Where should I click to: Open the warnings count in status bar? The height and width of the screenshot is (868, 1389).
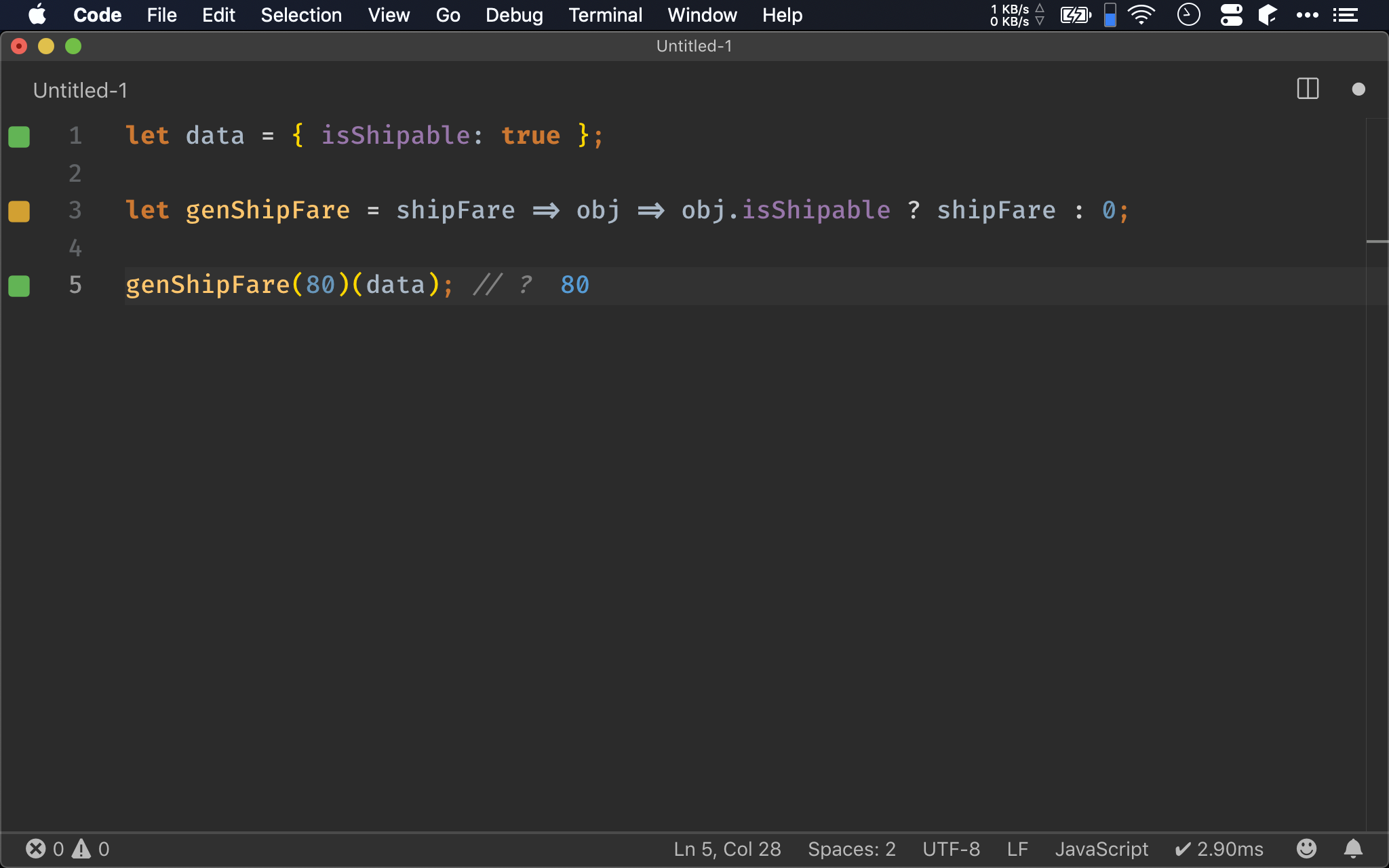(91, 849)
